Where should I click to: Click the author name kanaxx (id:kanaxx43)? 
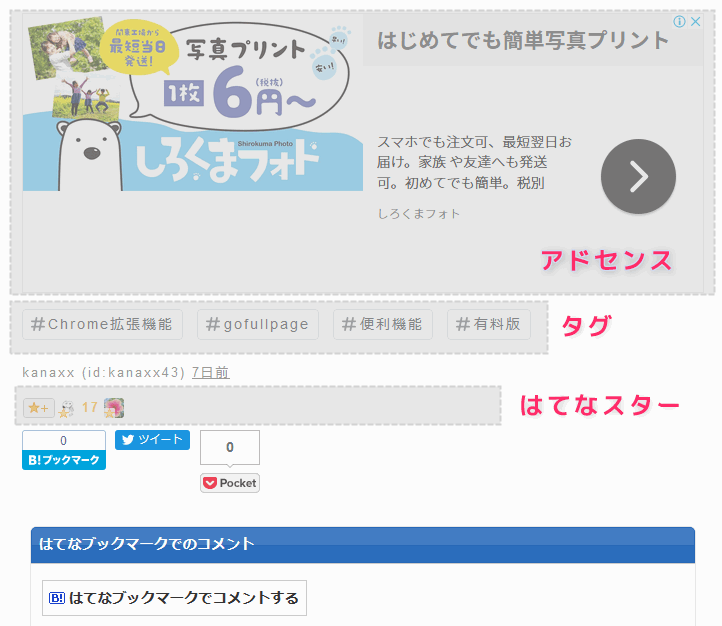[104, 372]
